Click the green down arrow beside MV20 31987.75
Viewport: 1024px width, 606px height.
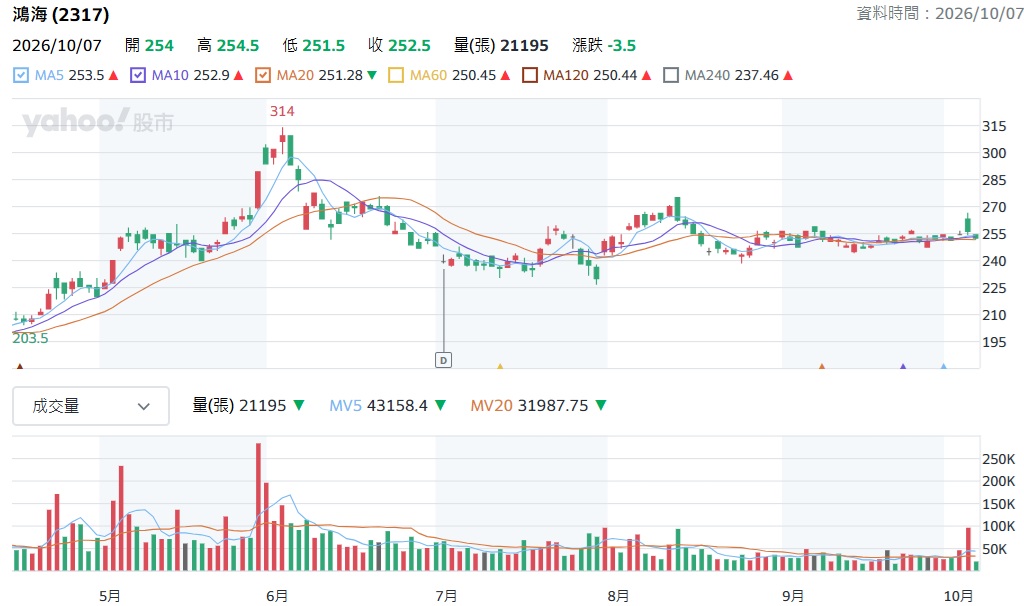[x=601, y=406]
